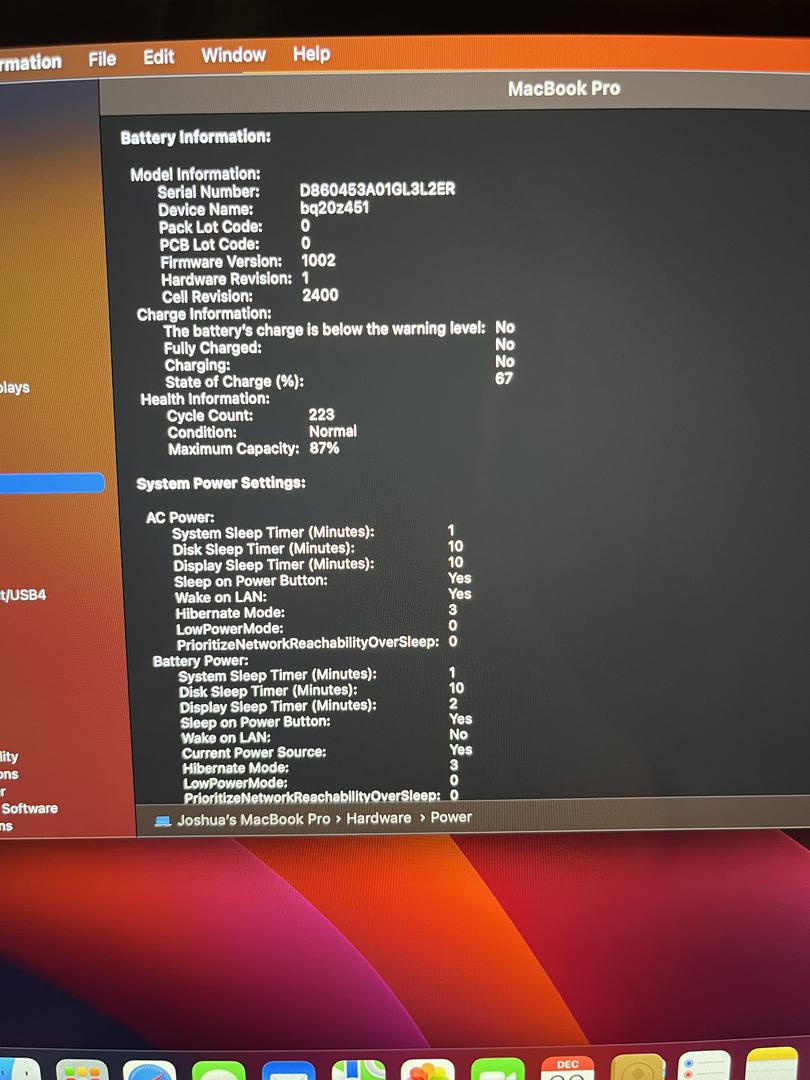Click the Pack Lot Code label
This screenshot has width=810, height=1080.
211,227
